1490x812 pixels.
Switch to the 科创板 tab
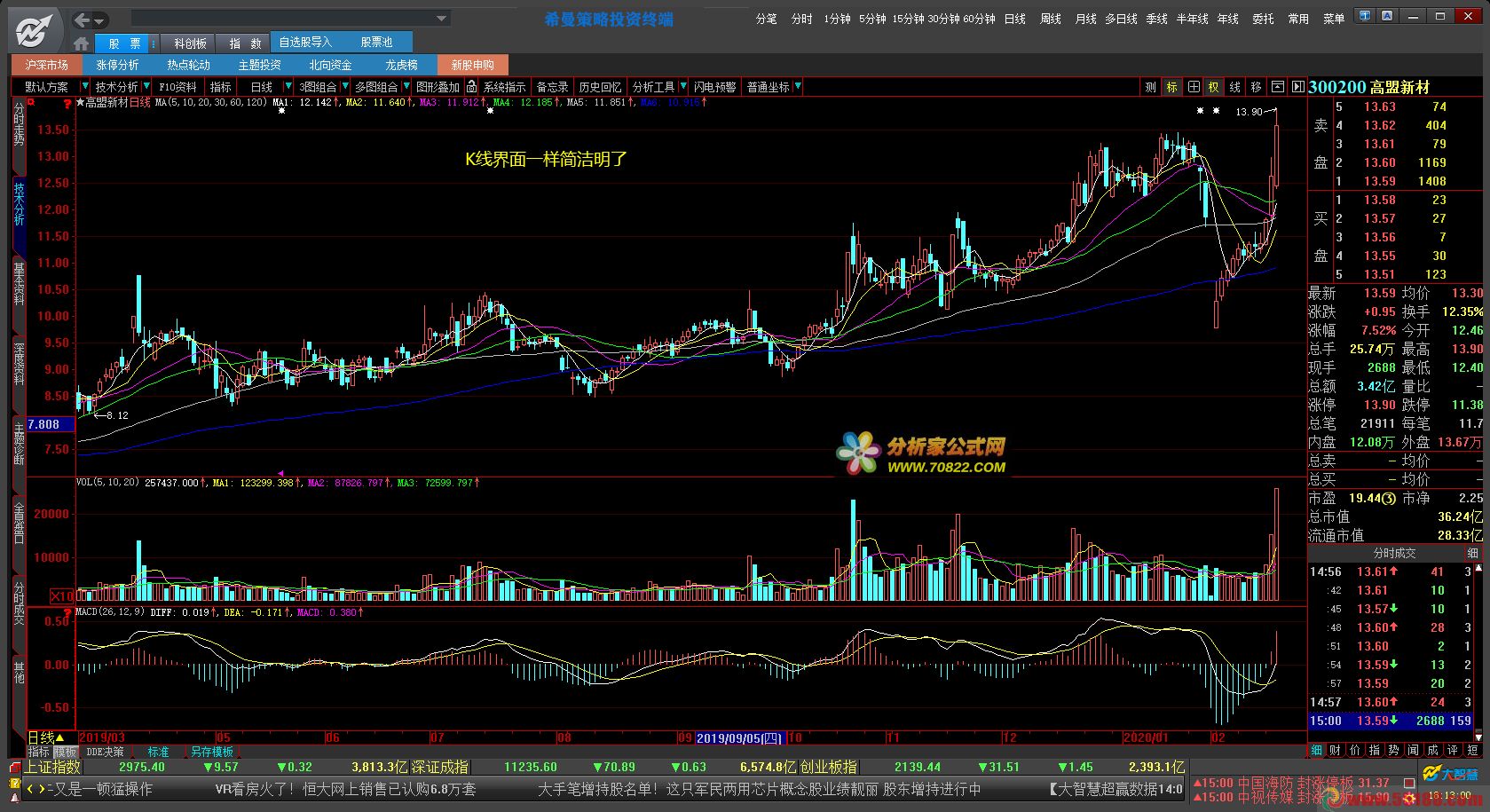190,43
